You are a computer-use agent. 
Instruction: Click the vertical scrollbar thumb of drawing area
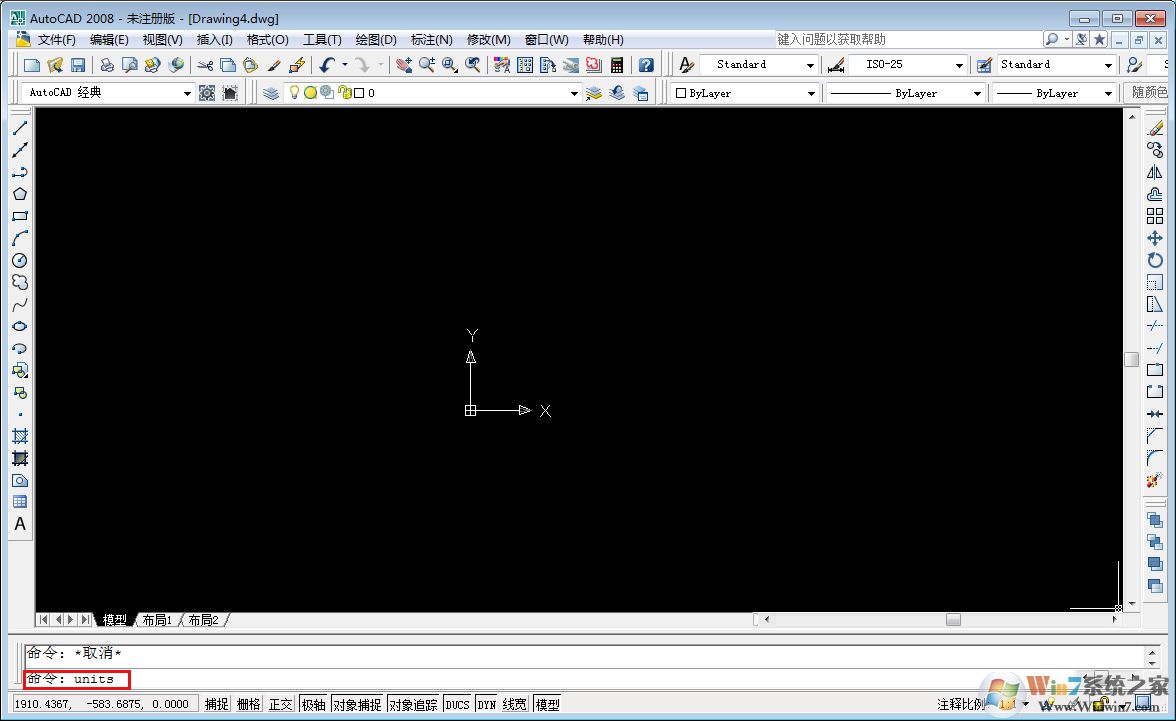(1132, 359)
